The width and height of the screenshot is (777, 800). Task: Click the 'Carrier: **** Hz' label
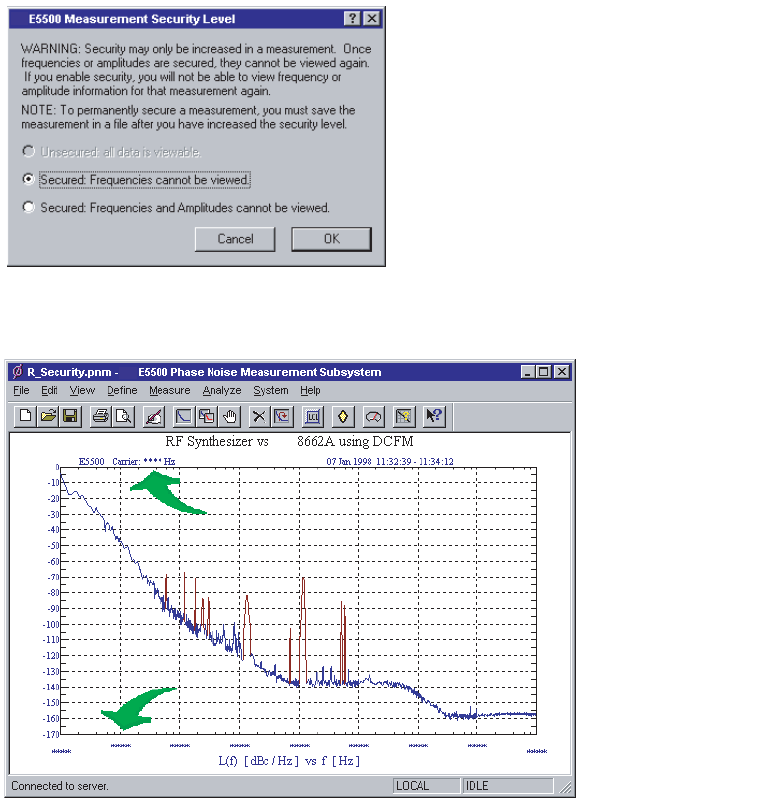[143, 461]
